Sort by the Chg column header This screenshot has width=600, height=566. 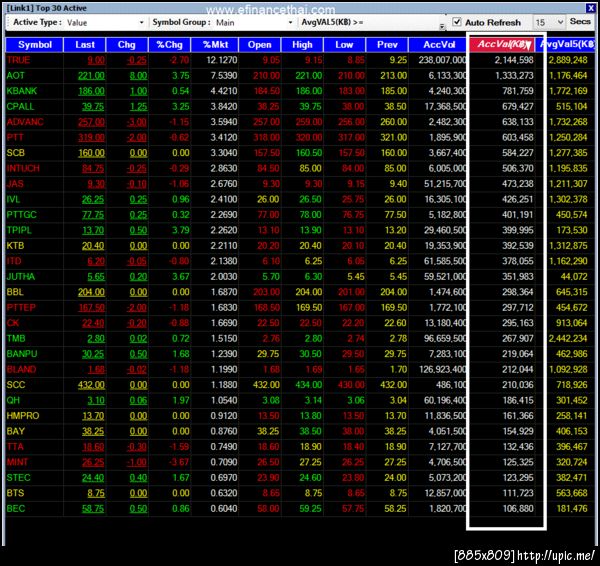tap(127, 45)
